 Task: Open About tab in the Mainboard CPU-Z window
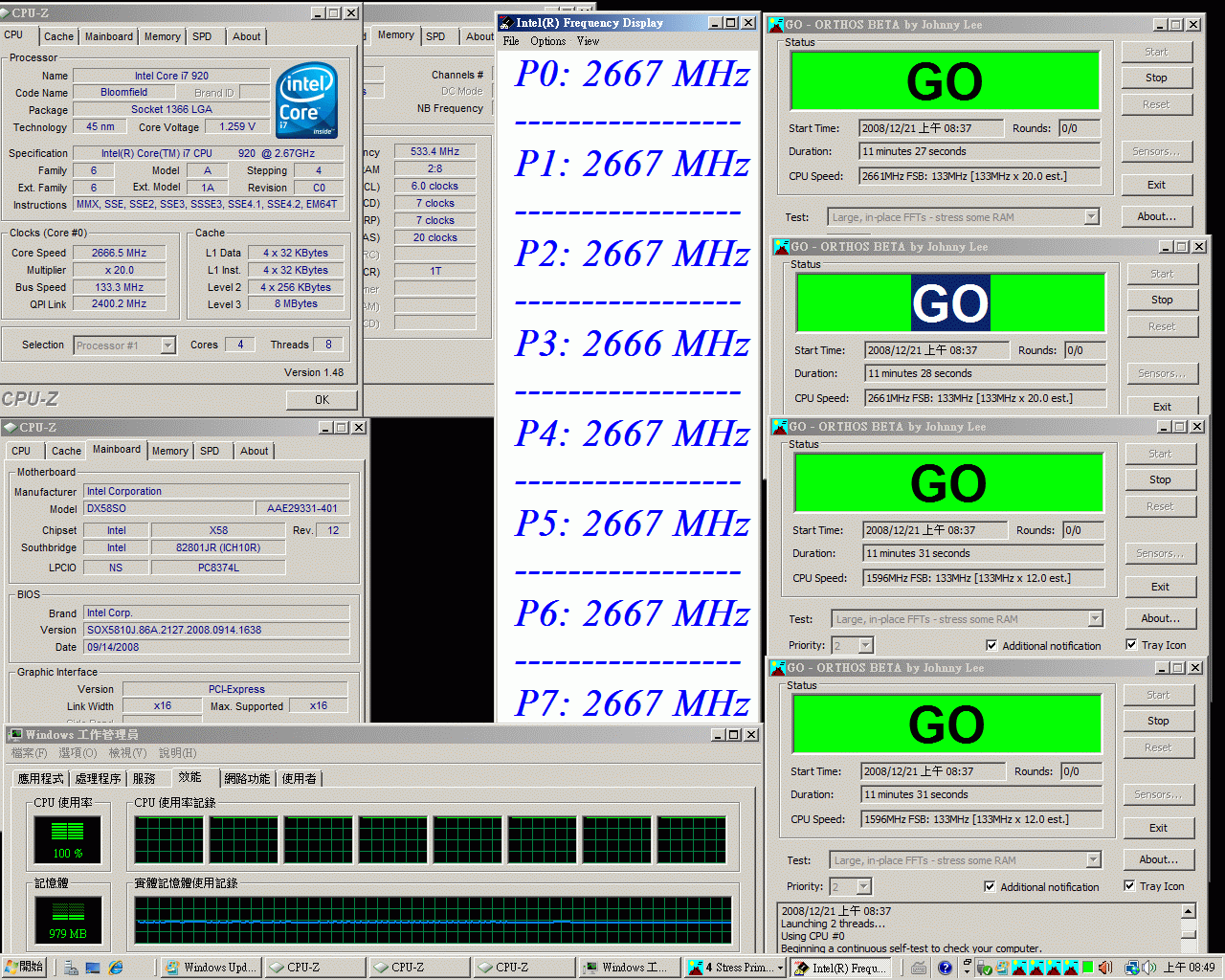[255, 451]
